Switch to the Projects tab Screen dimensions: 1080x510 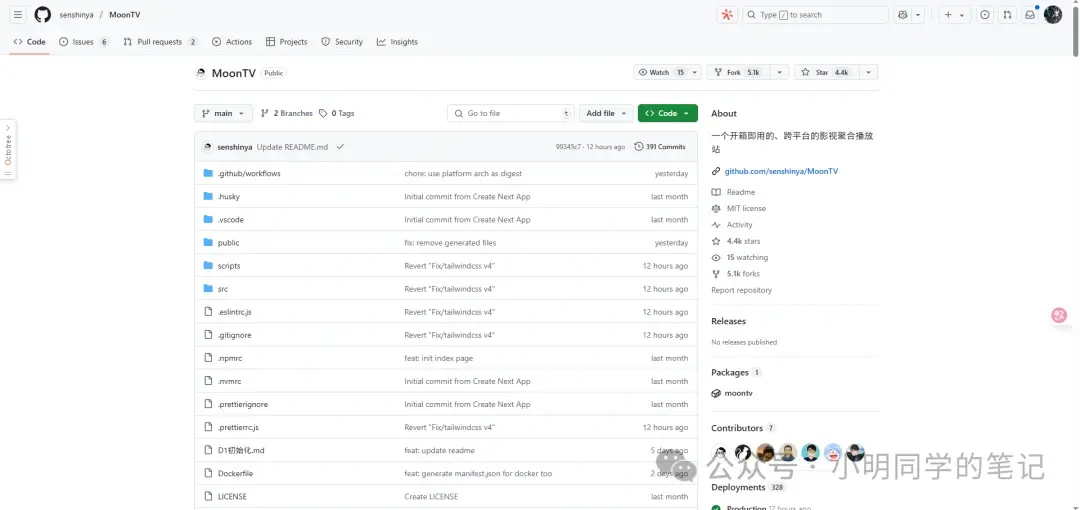pos(287,42)
